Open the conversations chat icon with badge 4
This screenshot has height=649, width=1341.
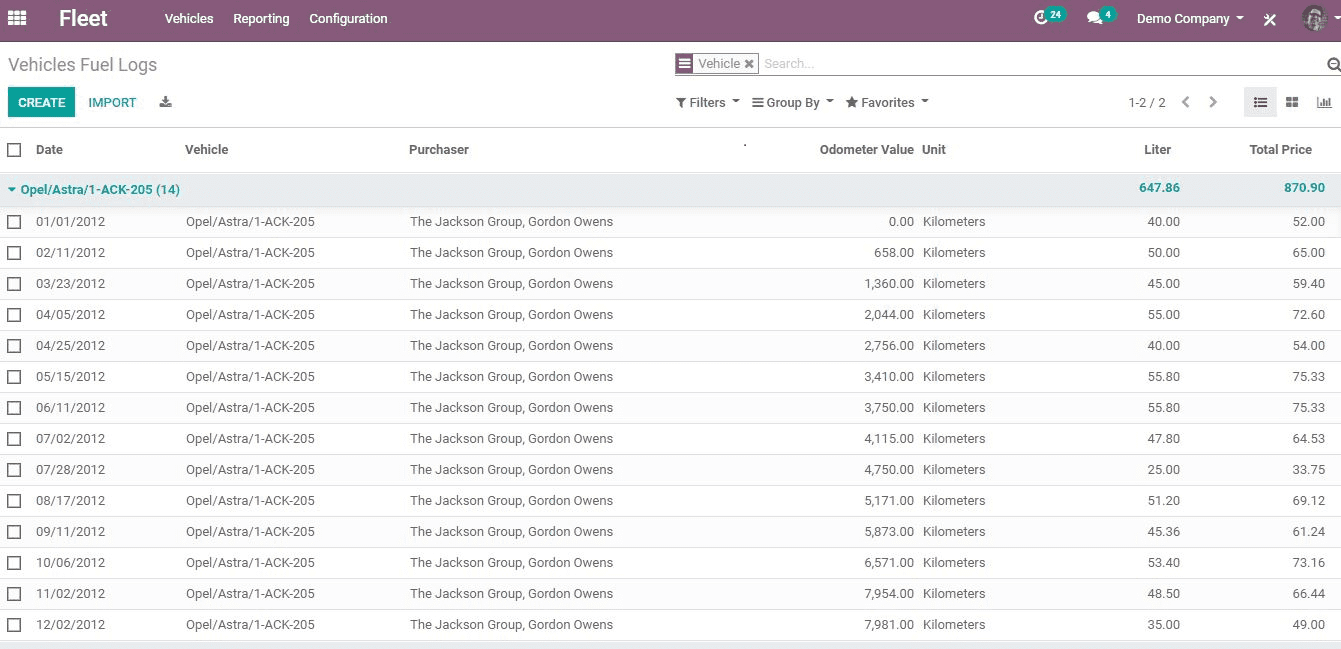coord(1100,17)
